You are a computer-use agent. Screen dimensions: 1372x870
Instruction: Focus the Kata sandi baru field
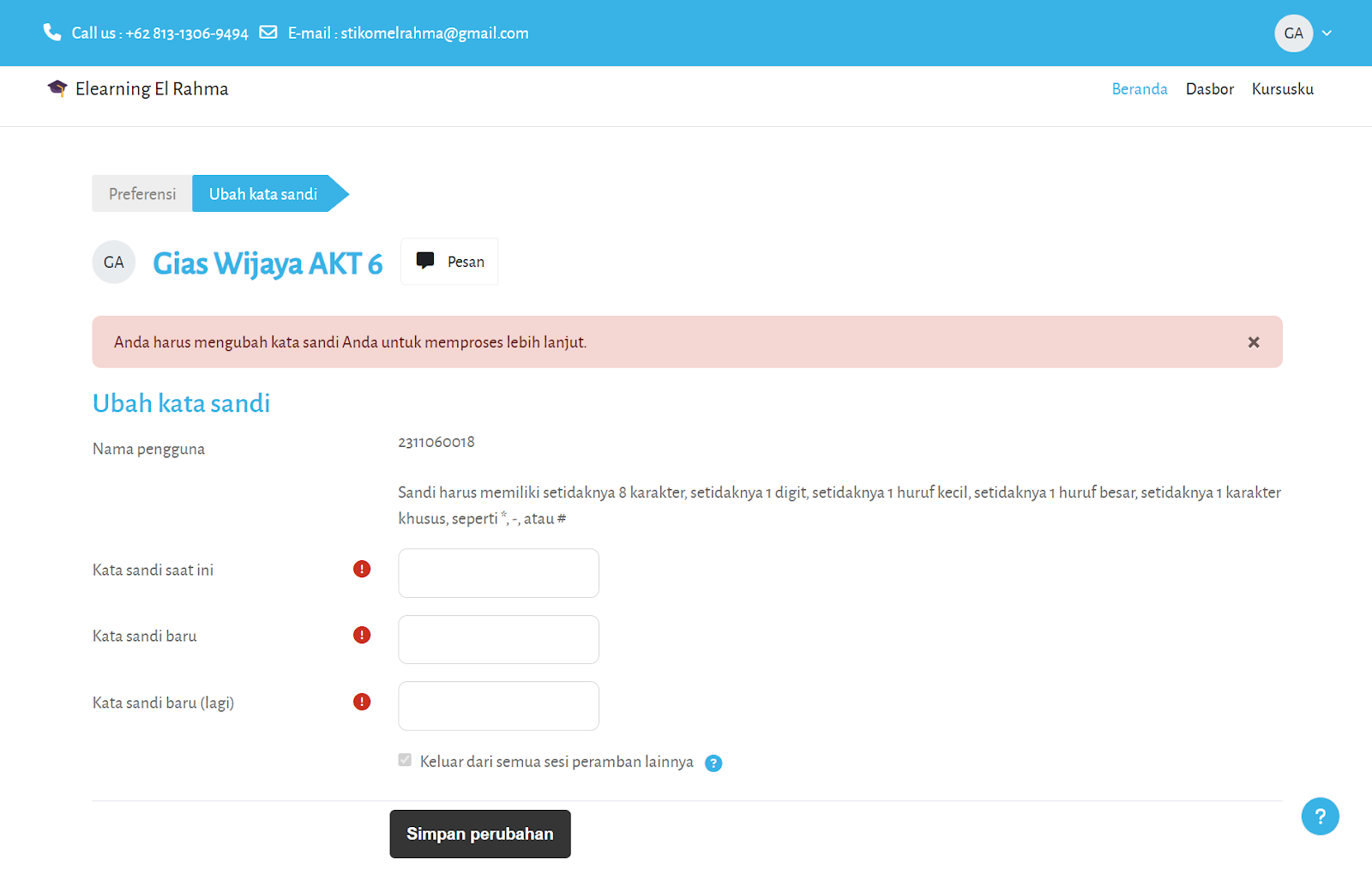pos(498,639)
